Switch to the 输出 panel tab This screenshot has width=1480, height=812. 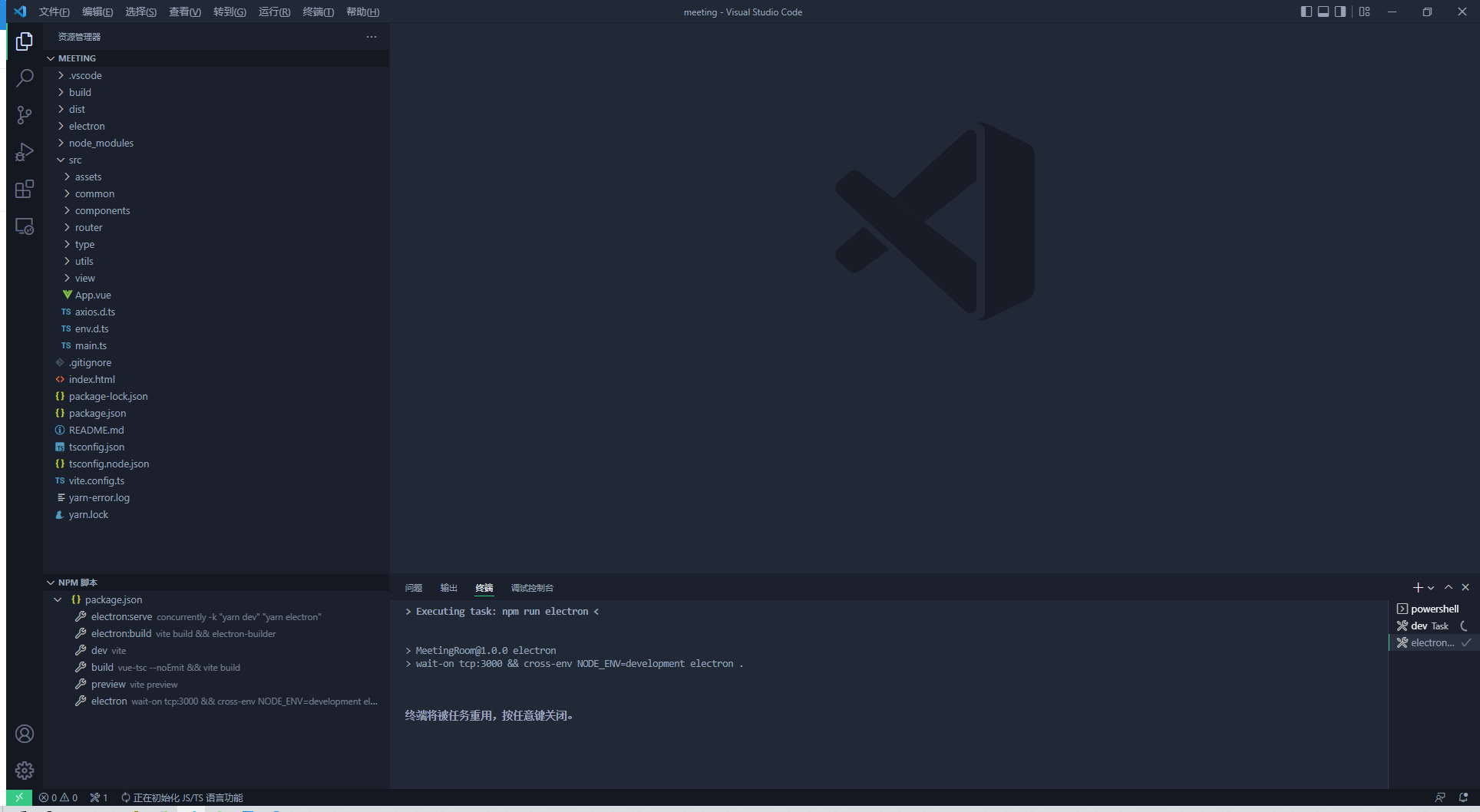449,588
